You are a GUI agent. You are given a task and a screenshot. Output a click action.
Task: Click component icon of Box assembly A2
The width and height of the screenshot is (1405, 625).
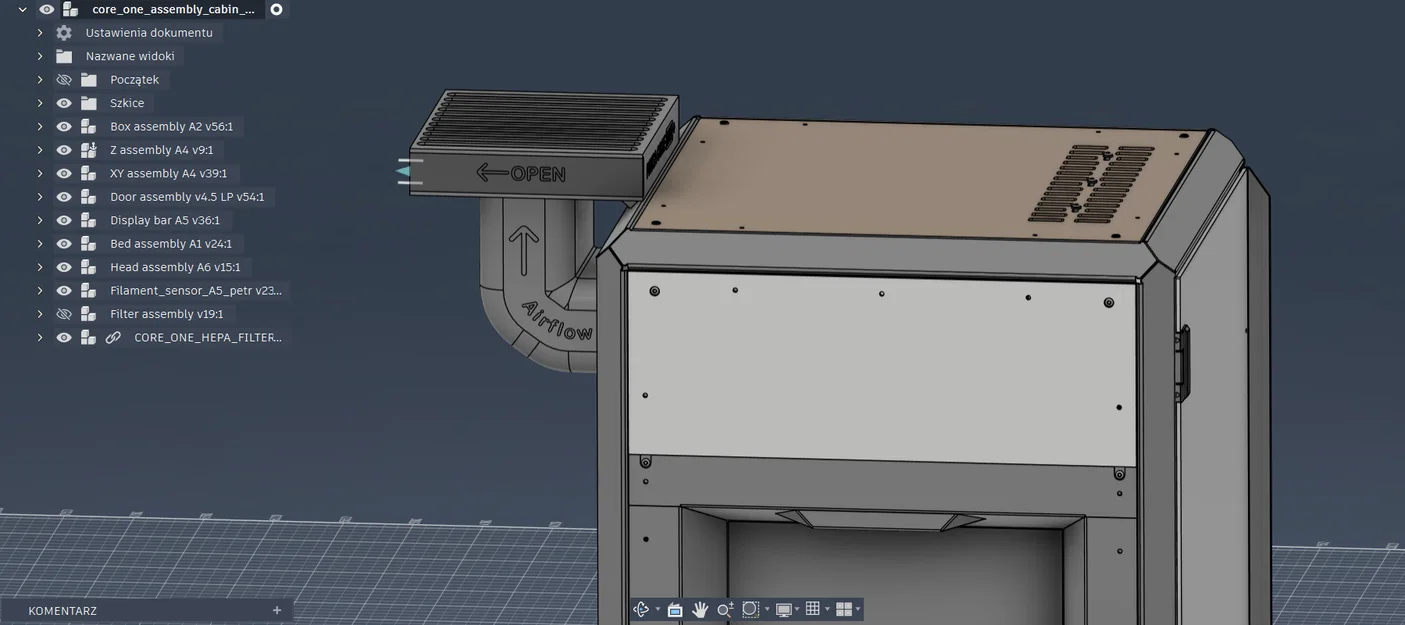click(x=89, y=127)
